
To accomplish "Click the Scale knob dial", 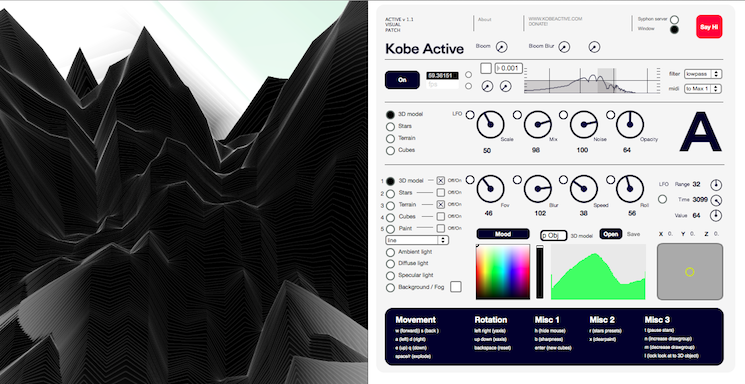I will tap(490, 125).
